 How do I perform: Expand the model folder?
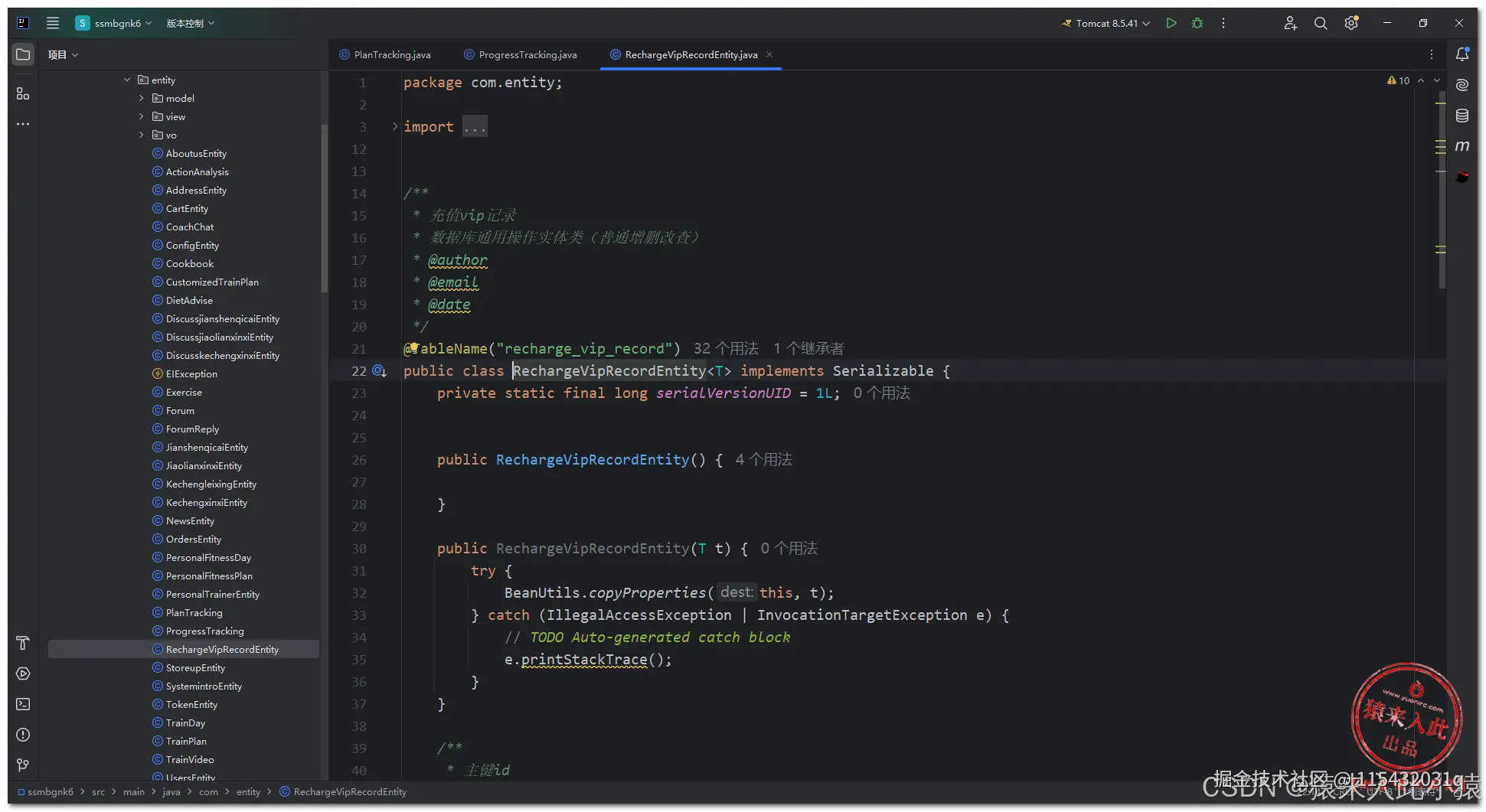pyautogui.click(x=142, y=98)
